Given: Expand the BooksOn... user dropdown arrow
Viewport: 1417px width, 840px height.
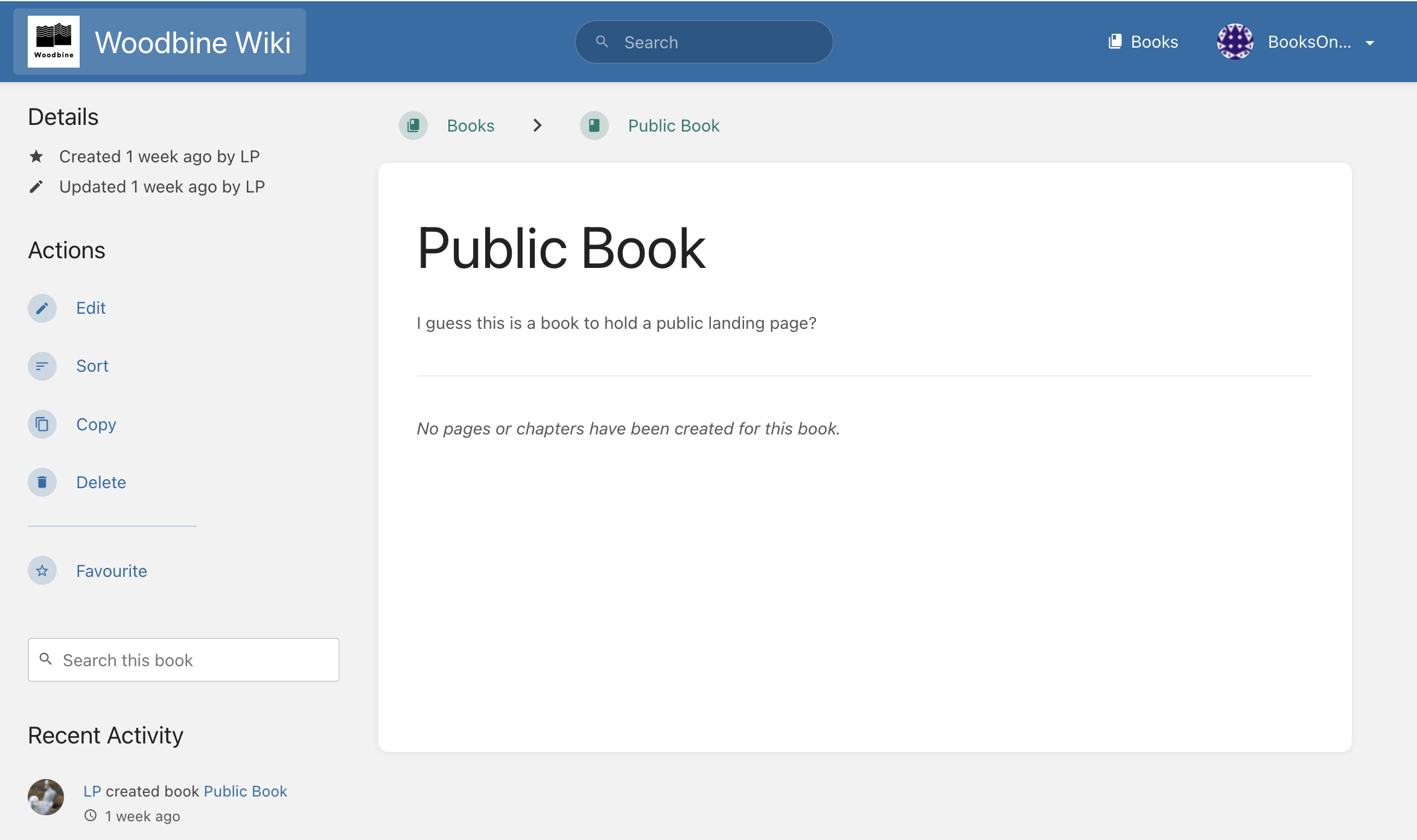Looking at the screenshot, I should click(x=1370, y=43).
